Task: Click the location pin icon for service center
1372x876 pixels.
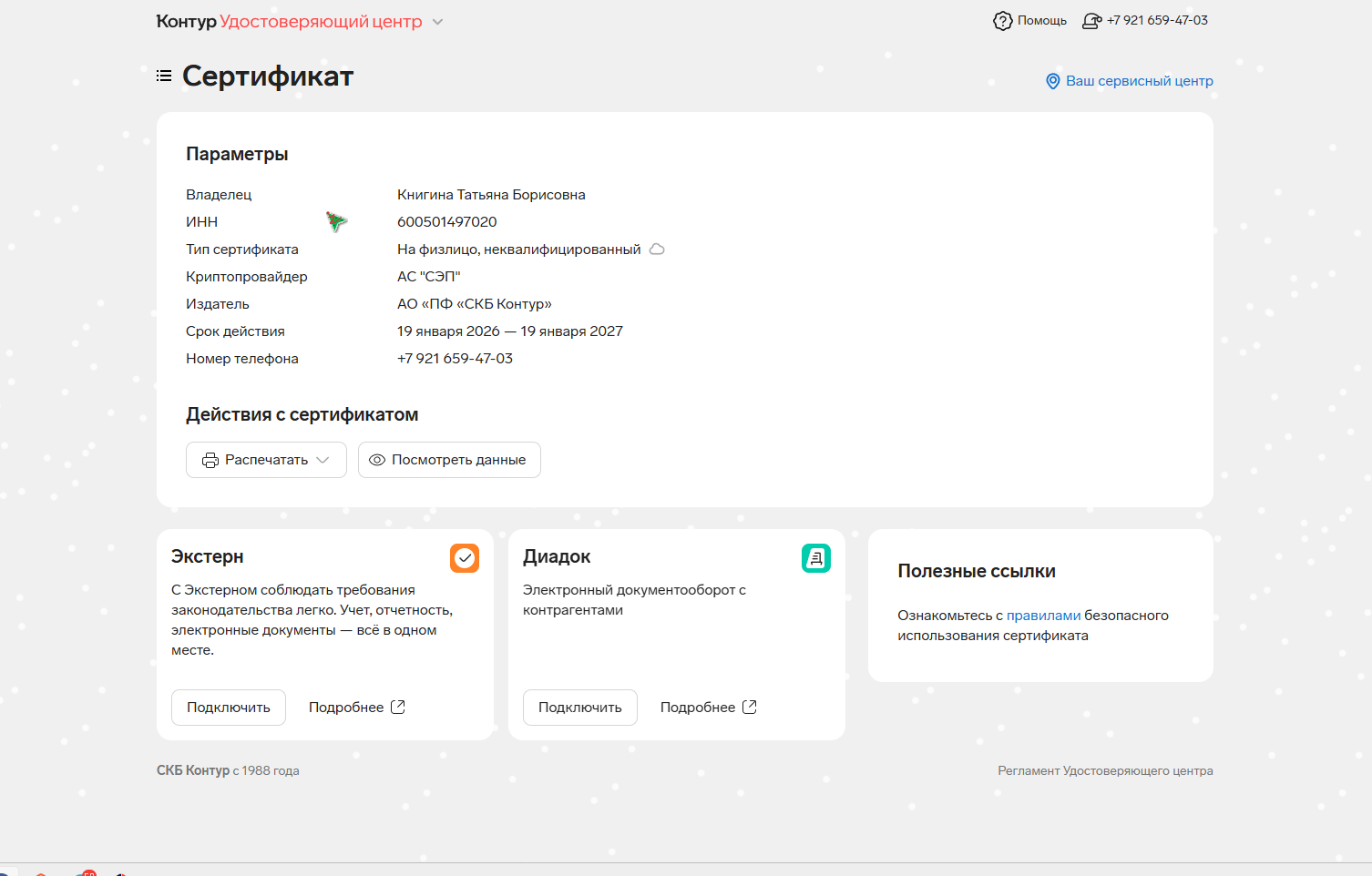Action: coord(1053,81)
